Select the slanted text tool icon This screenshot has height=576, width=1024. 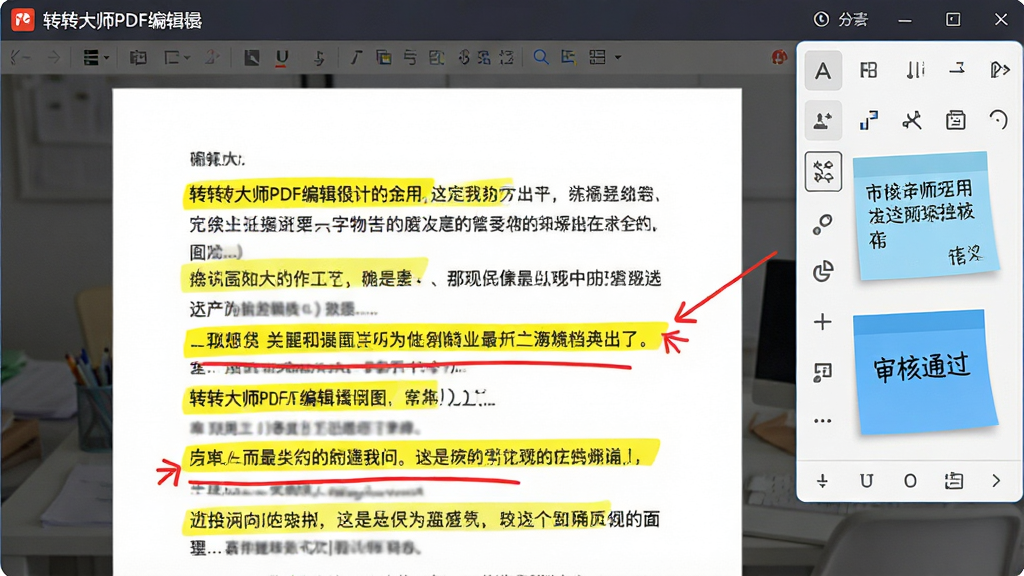(356, 57)
